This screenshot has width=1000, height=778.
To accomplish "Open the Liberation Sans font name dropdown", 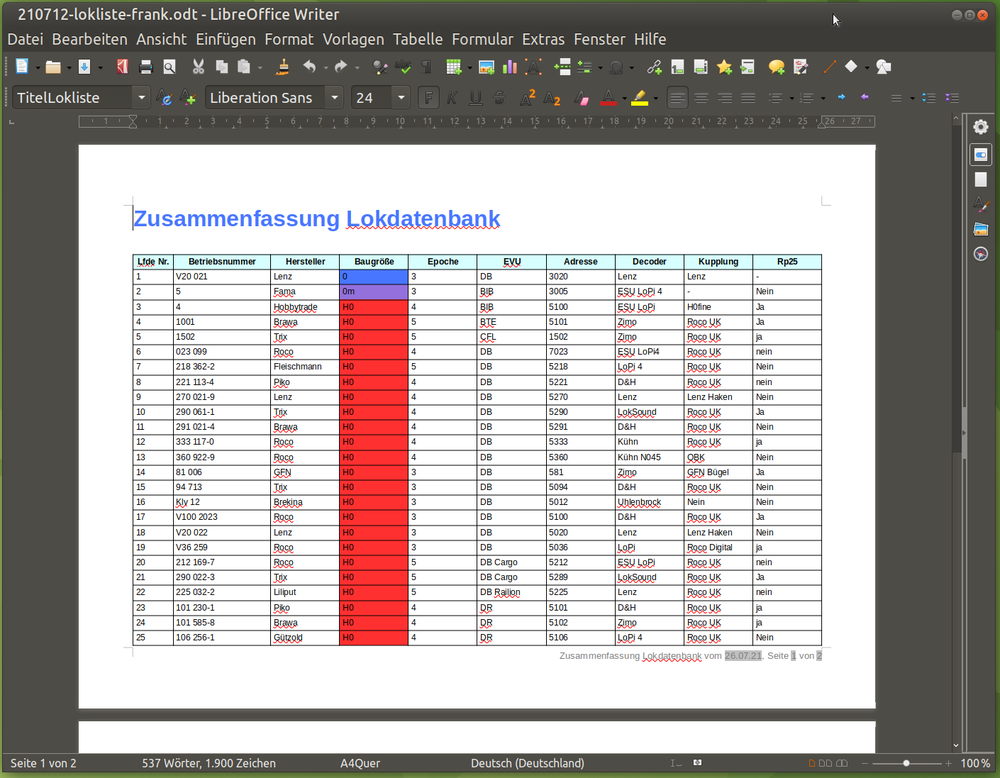I will coord(334,98).
